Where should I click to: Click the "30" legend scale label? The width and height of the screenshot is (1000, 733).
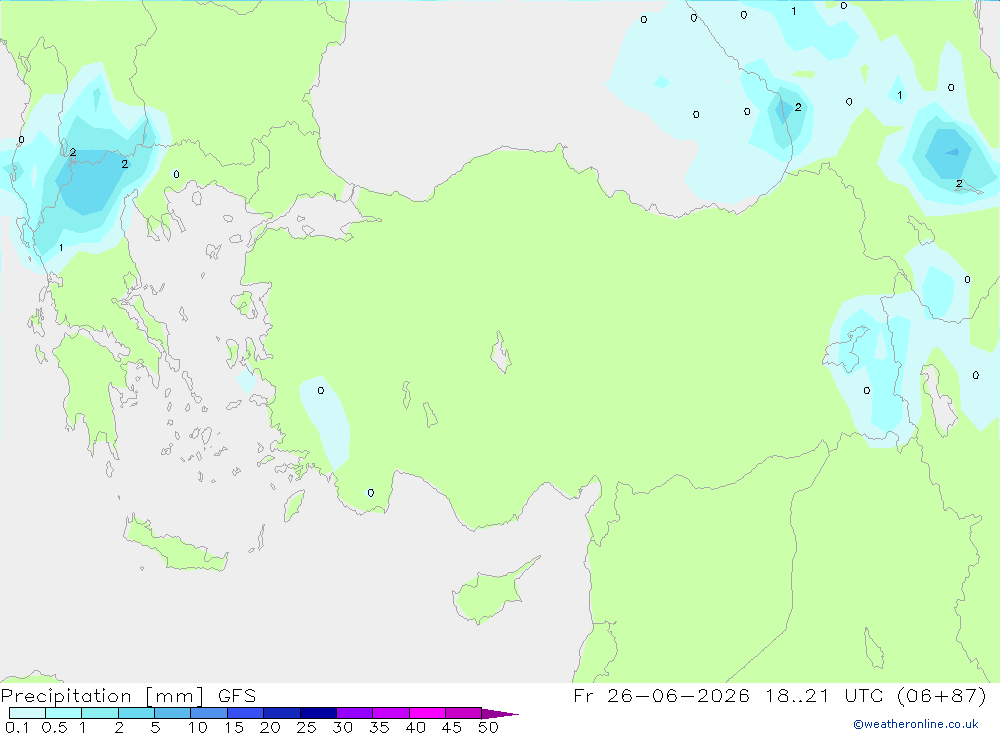click(x=343, y=727)
